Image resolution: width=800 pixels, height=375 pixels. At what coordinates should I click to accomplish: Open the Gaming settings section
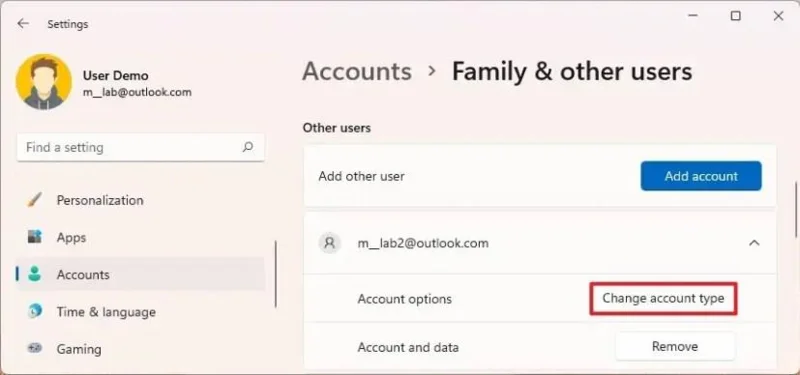click(140, 349)
